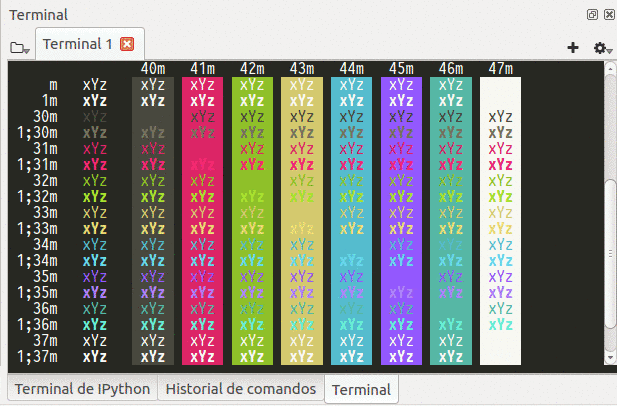Click the magenta 41m color column

(x=202, y=220)
